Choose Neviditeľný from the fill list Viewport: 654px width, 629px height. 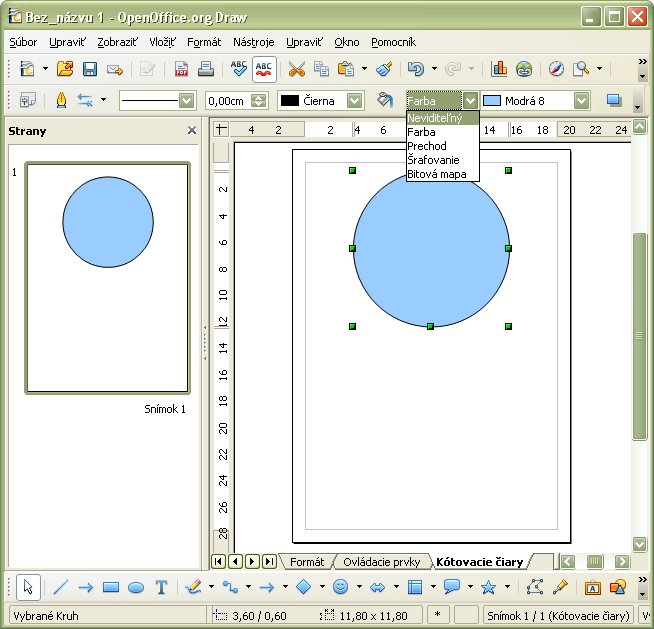point(443,118)
